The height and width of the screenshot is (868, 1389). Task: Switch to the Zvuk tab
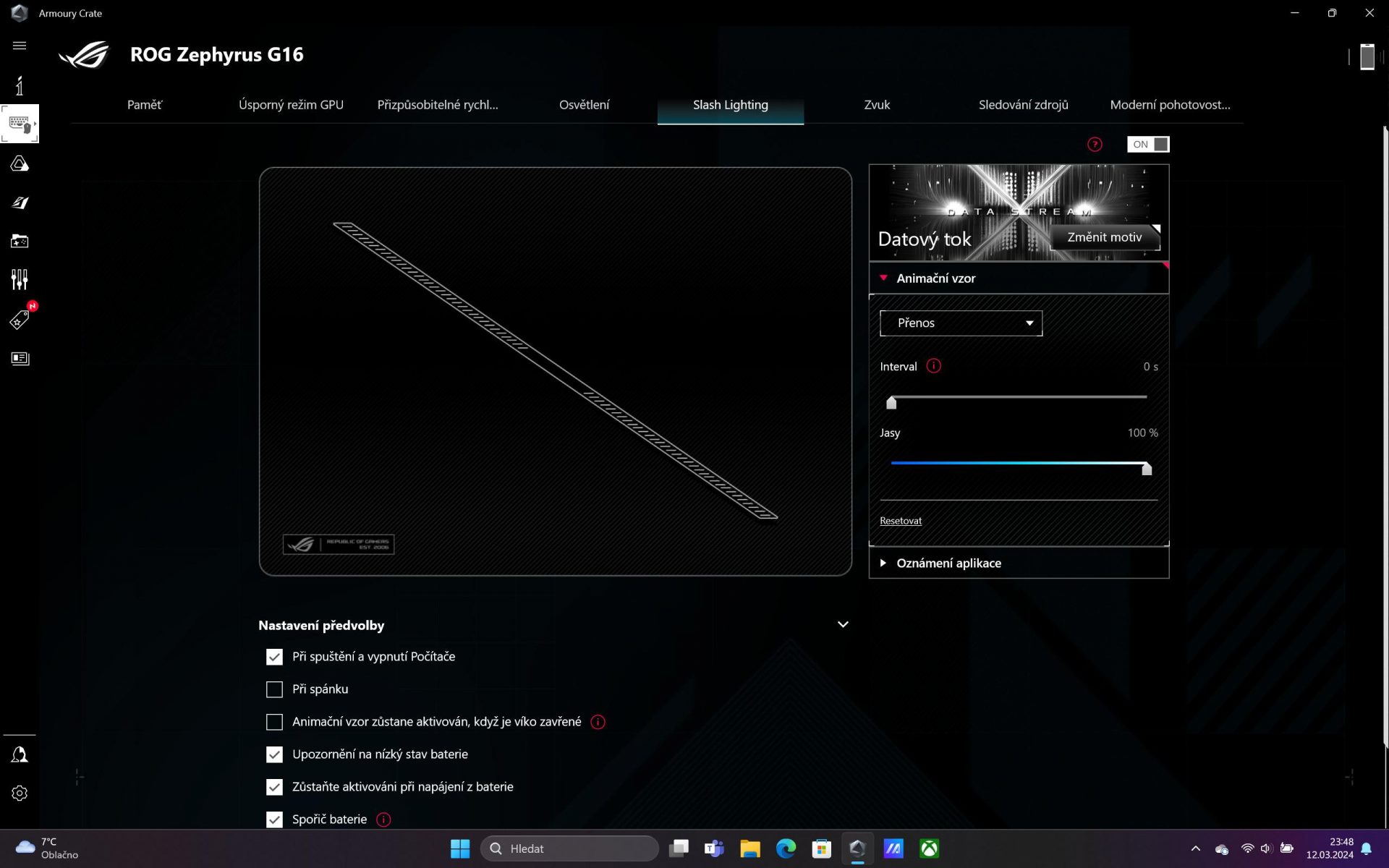877,105
